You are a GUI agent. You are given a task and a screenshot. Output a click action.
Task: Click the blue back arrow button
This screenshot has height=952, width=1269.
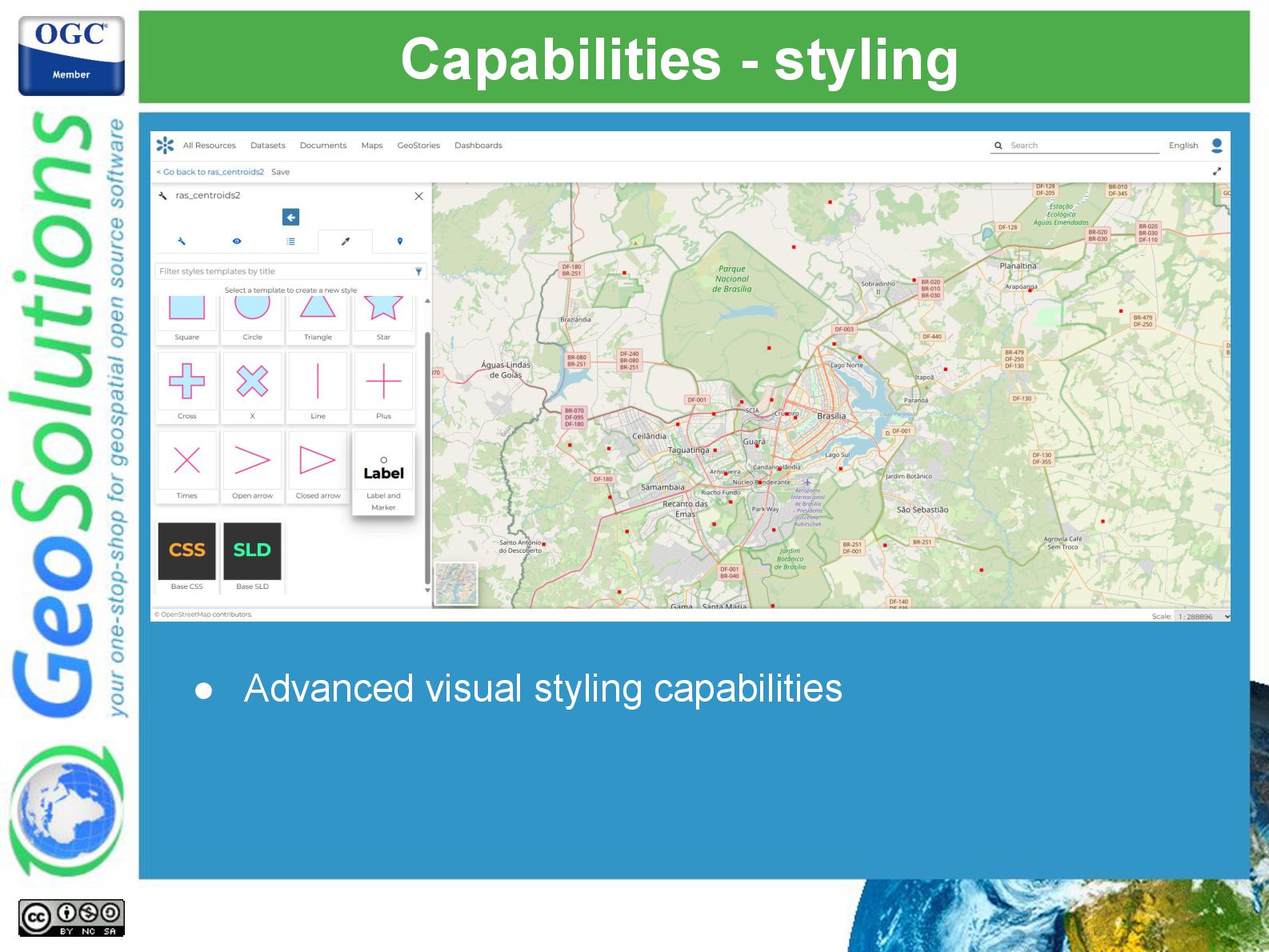point(291,217)
